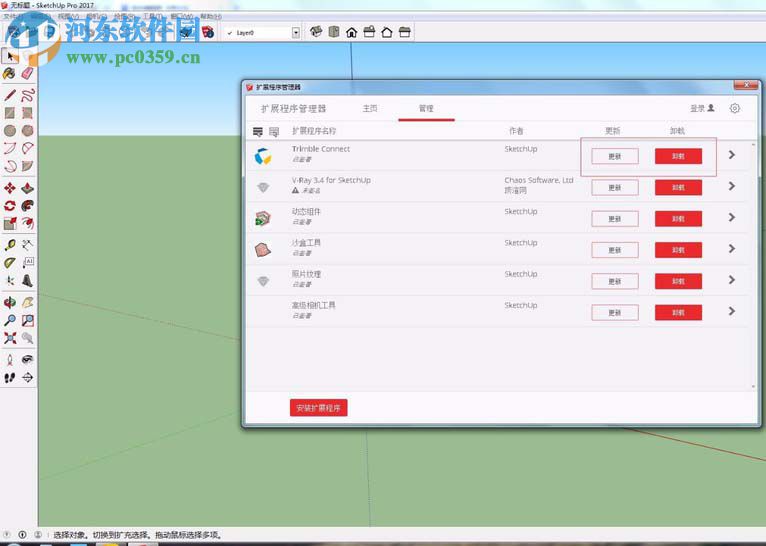Activate the Line pencil tool
Image resolution: width=766 pixels, height=546 pixels.
pos(10,95)
